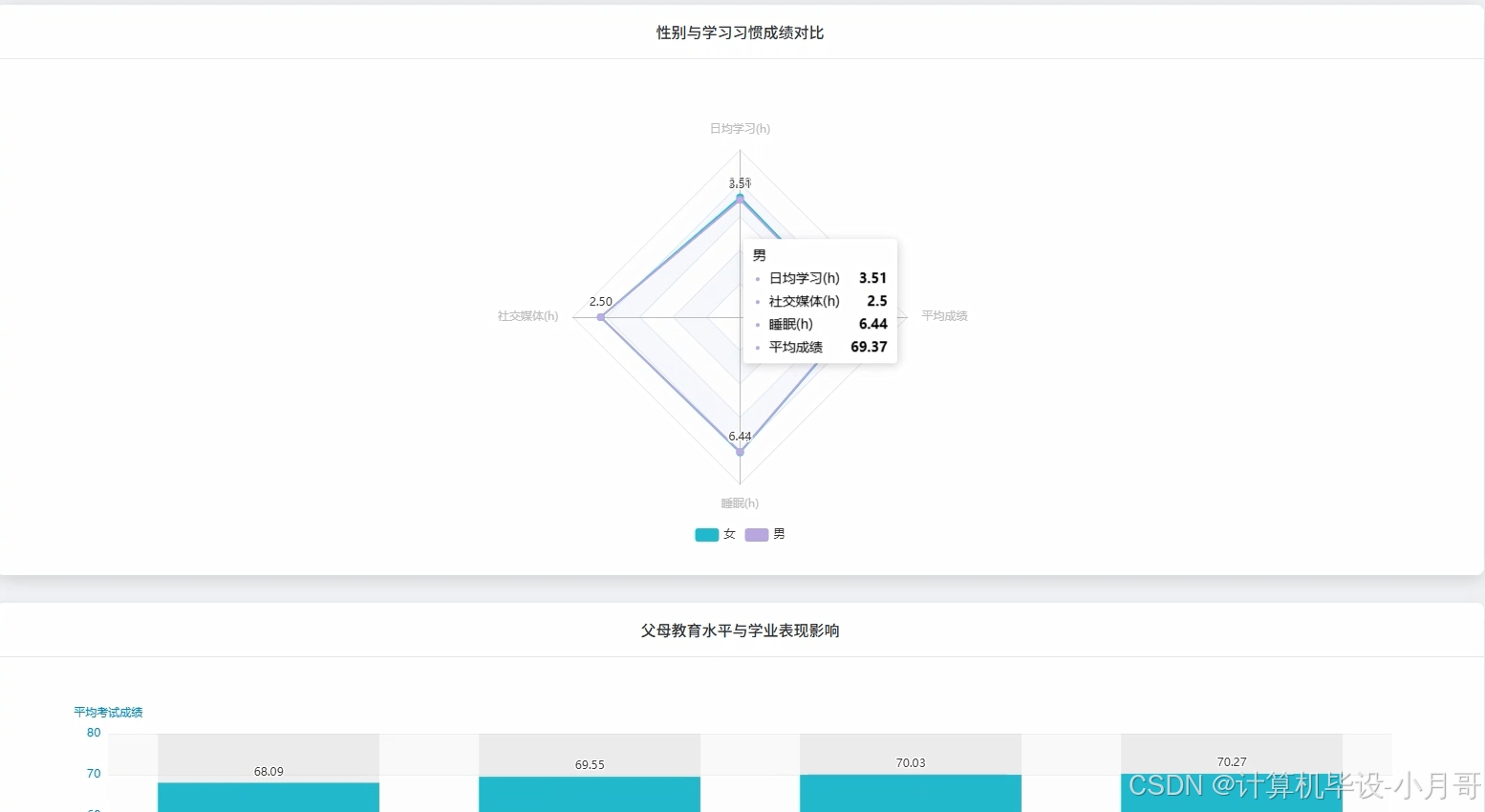Click the 日均学习(h) radar axis label
The height and width of the screenshot is (812, 1485).
pos(740,128)
